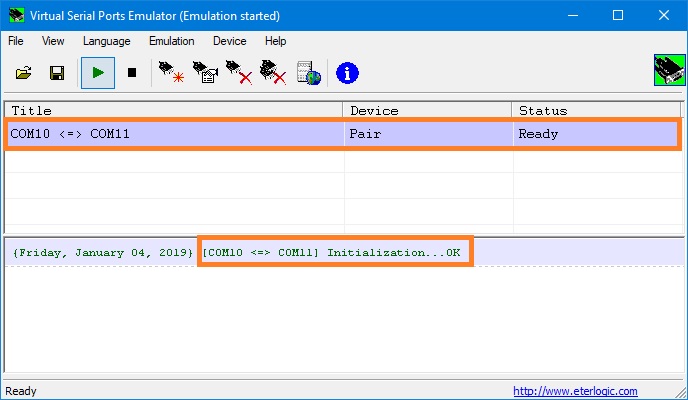Screen dimensions: 688x400
Task: Click the globe document toolbar icon
Action: (x=308, y=73)
